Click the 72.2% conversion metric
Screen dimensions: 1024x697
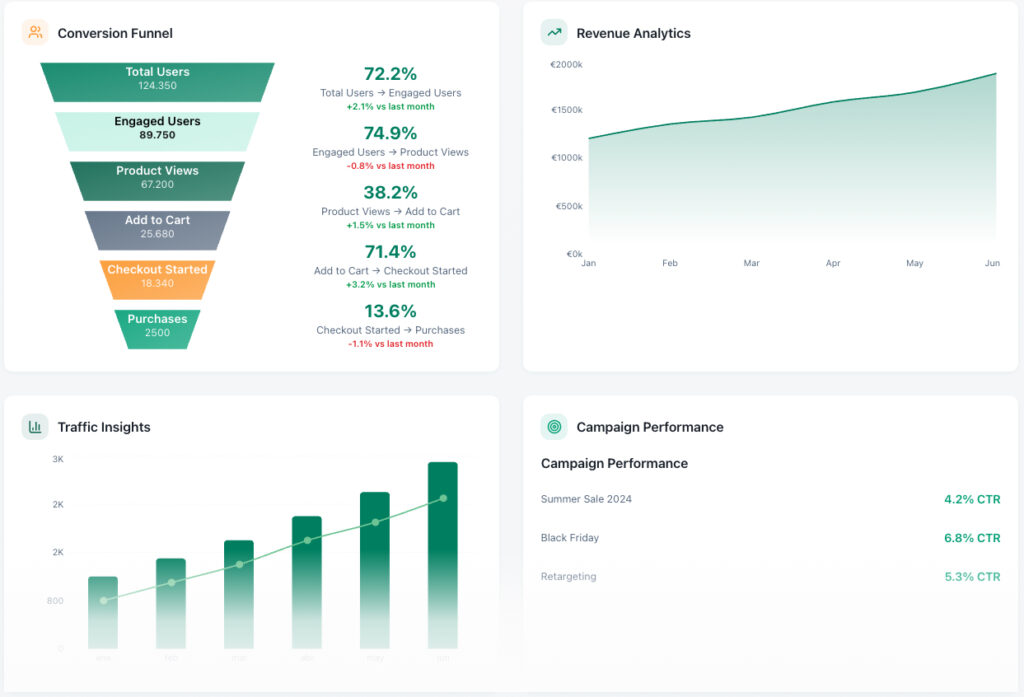point(391,75)
